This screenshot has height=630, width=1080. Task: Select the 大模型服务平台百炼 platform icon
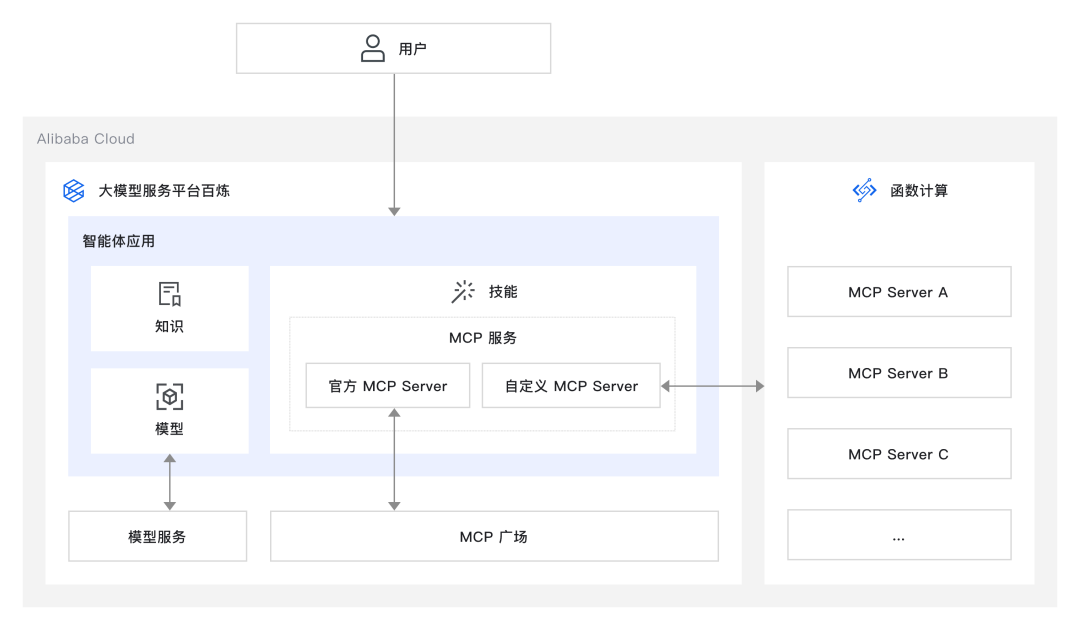72,190
